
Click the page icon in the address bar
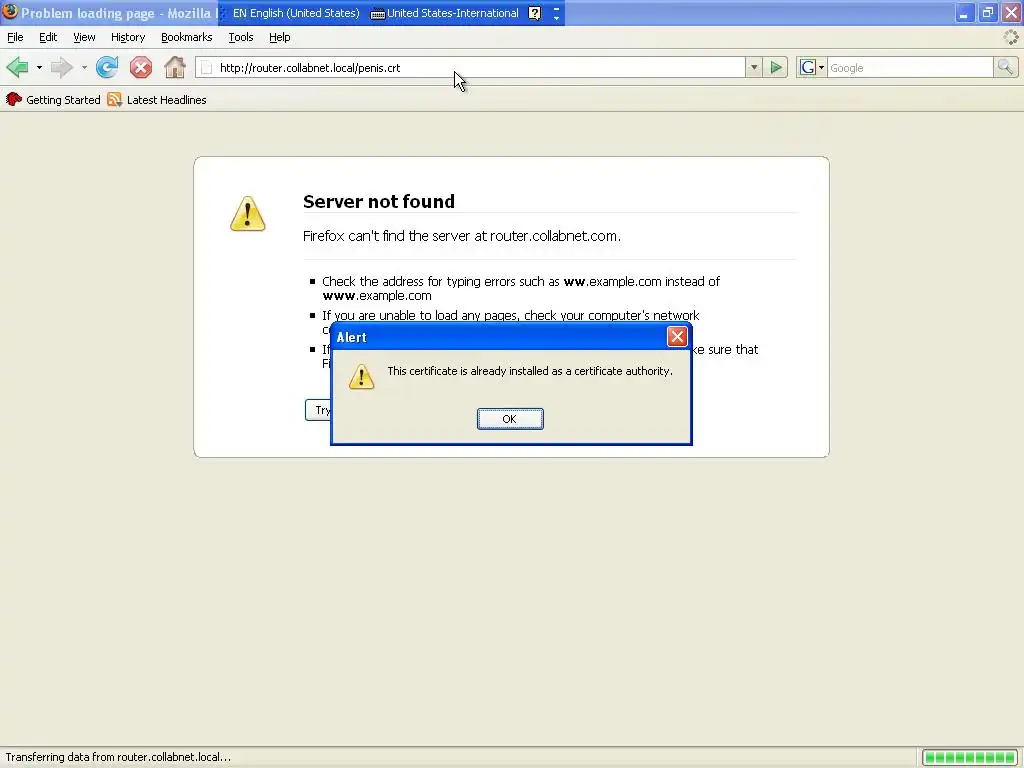[206, 68]
